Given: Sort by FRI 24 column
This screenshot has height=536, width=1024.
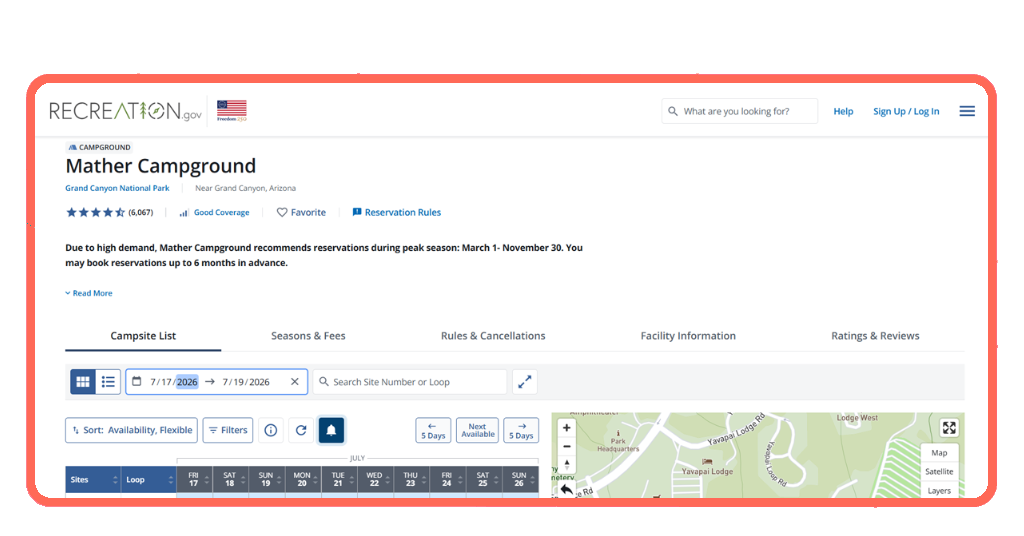Looking at the screenshot, I should (448, 480).
